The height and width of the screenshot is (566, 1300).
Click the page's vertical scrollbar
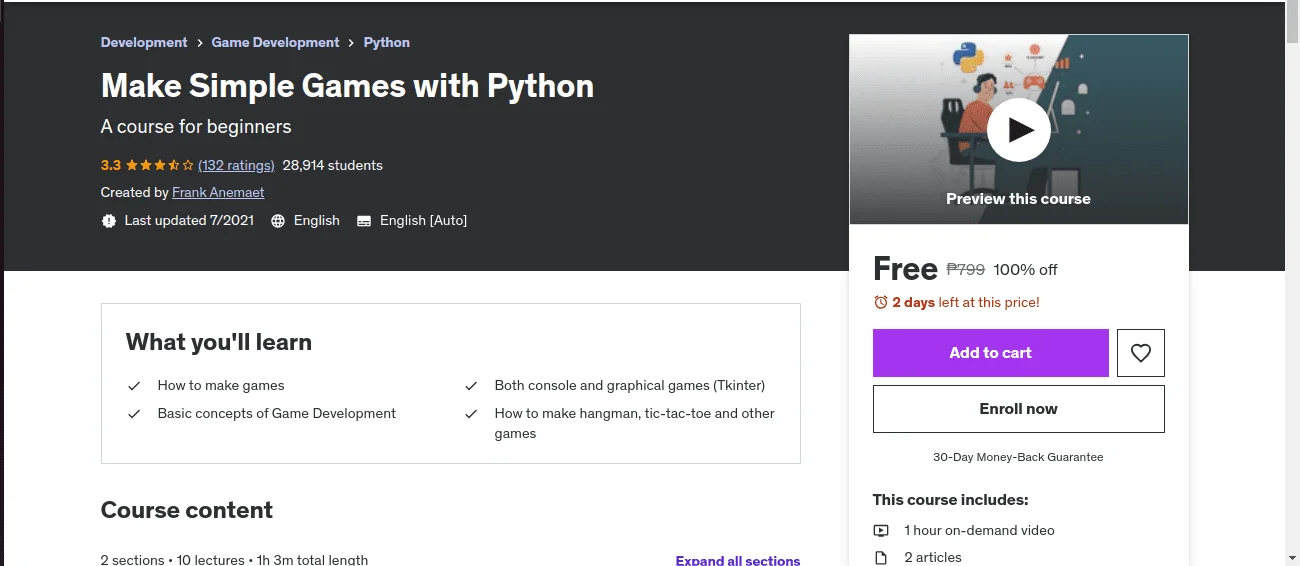click(x=1292, y=283)
